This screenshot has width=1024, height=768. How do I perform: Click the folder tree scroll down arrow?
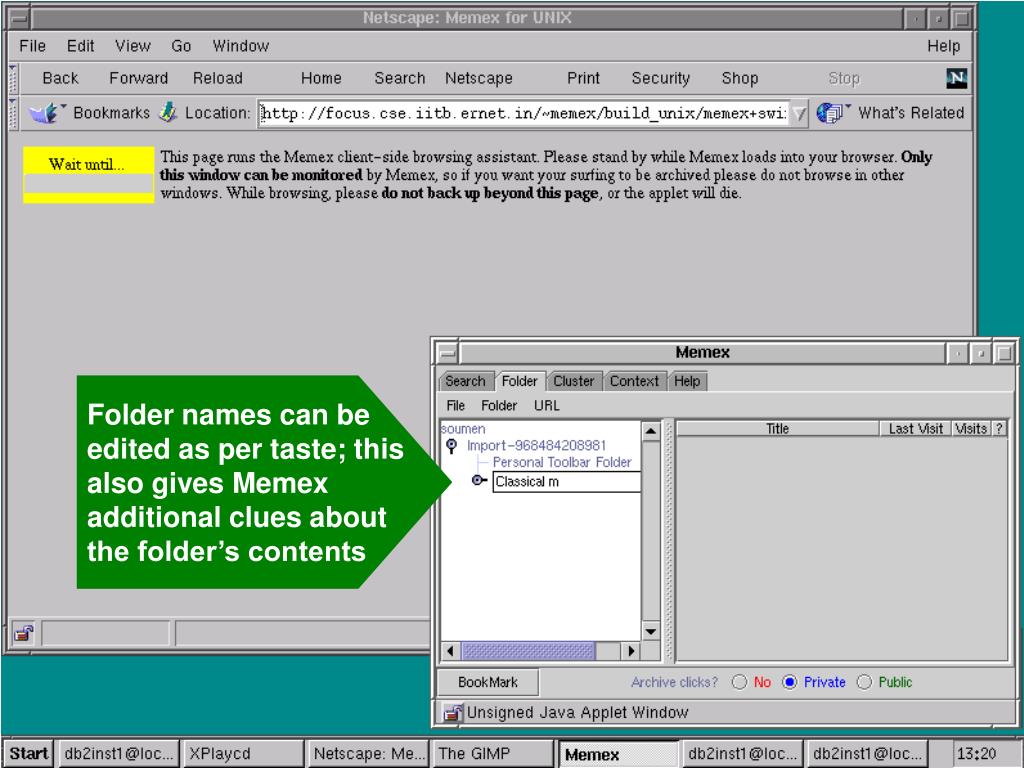click(x=651, y=632)
